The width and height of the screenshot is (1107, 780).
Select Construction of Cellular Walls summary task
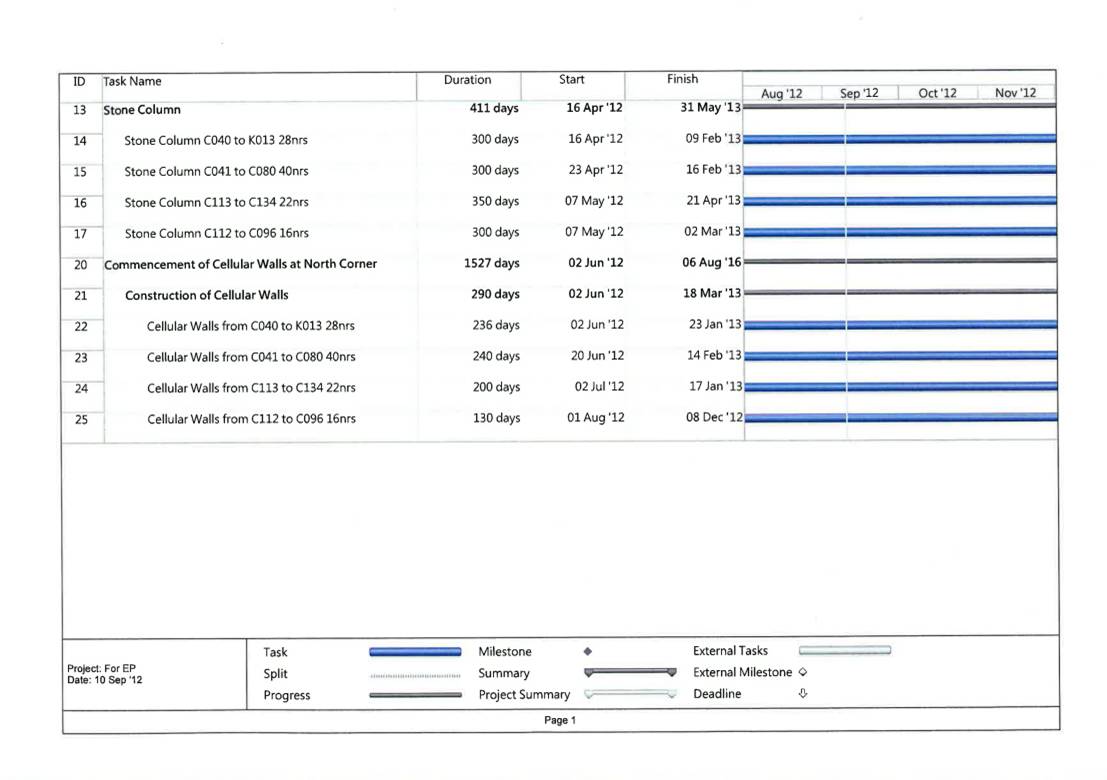[207, 295]
